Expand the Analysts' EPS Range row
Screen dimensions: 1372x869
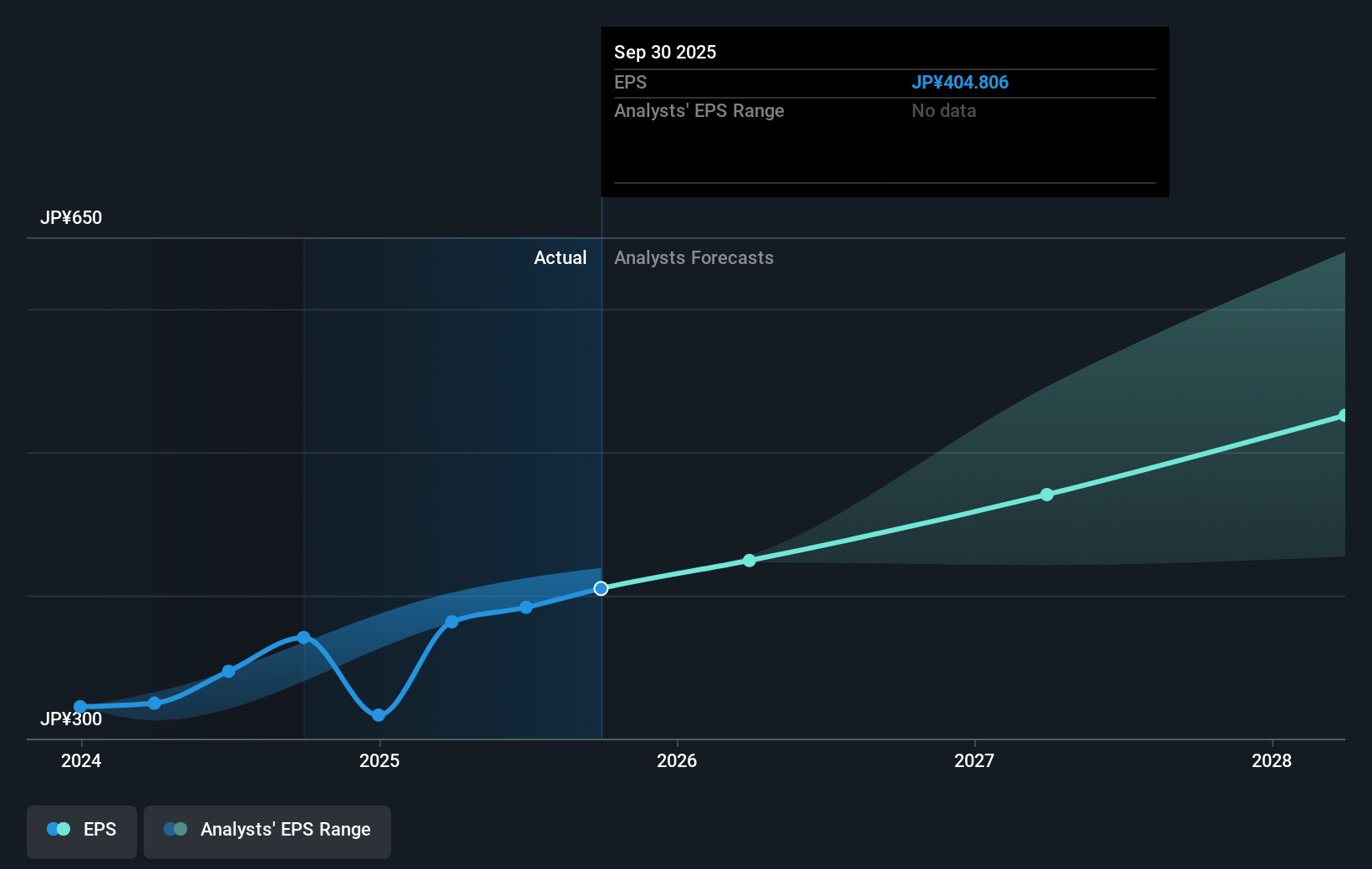pyautogui.click(x=699, y=110)
